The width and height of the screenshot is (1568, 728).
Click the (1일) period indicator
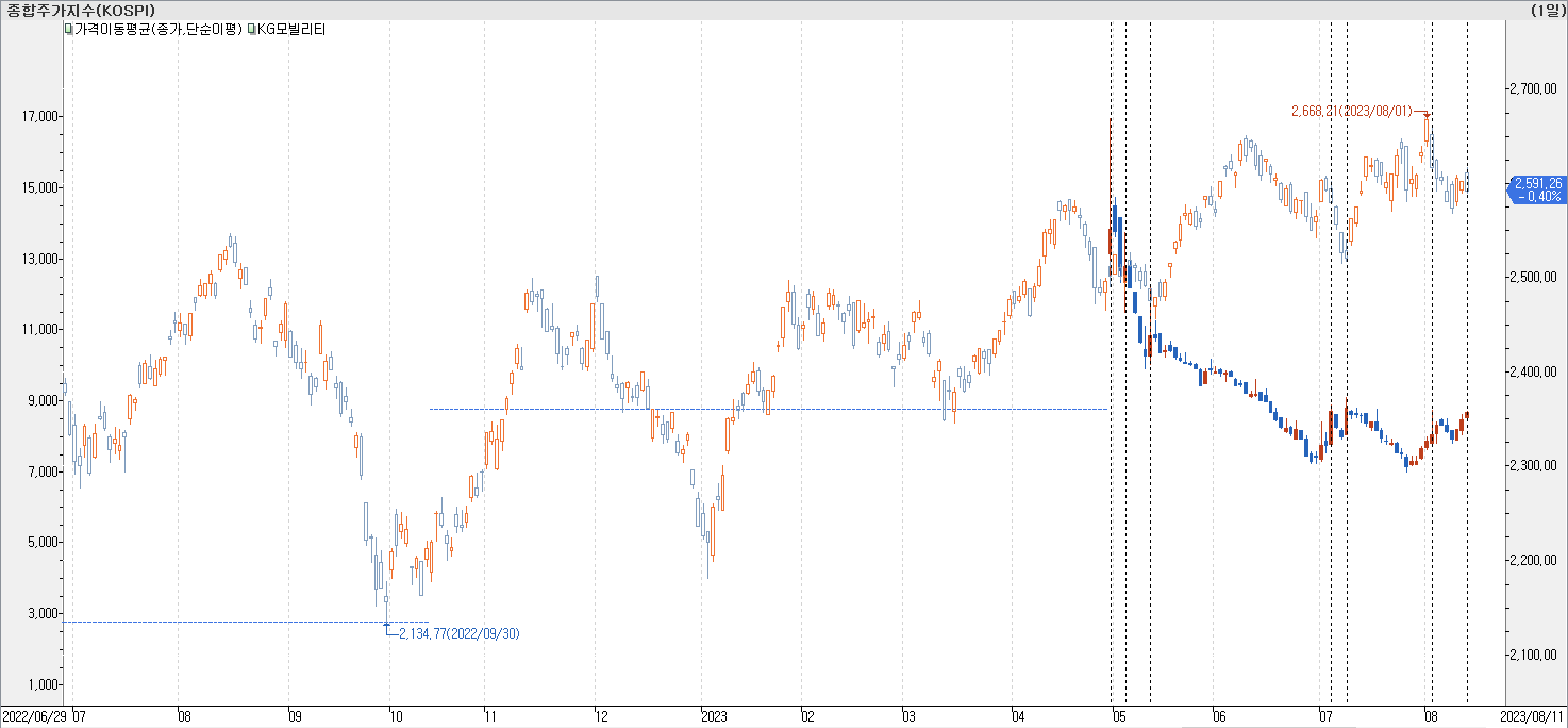tap(1547, 10)
